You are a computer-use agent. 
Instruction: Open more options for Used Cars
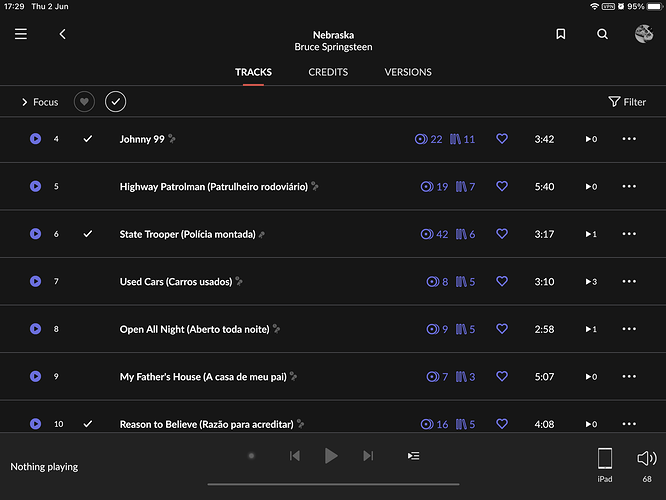(629, 282)
